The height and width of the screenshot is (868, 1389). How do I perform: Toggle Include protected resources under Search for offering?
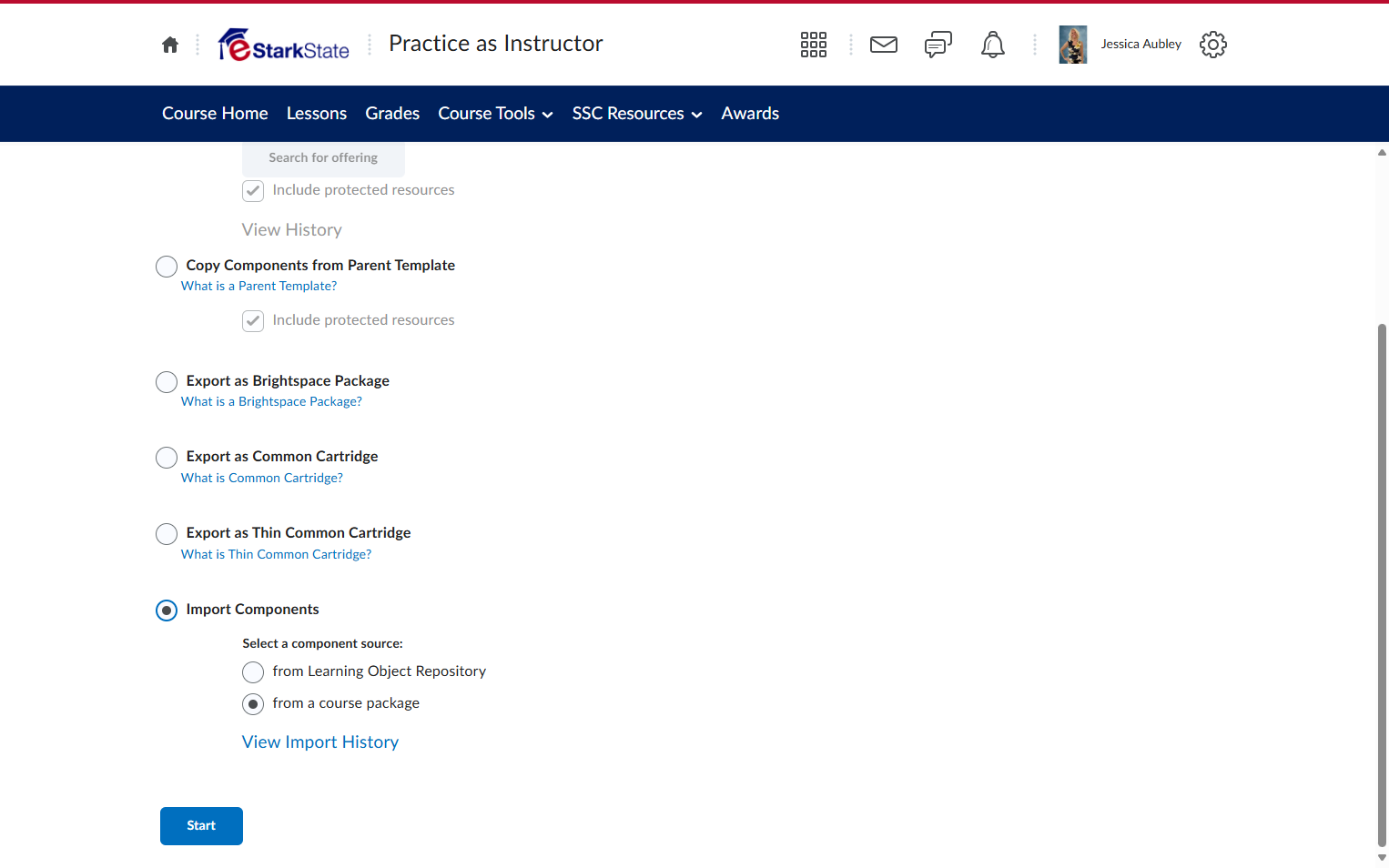[x=253, y=191]
